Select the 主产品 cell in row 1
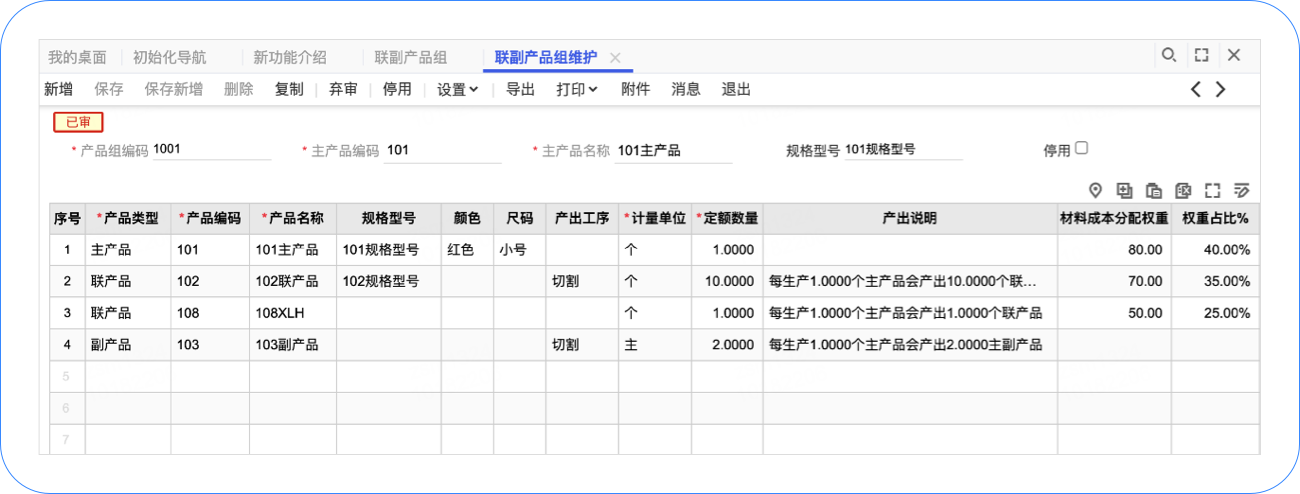The height and width of the screenshot is (494, 1300). (128, 250)
